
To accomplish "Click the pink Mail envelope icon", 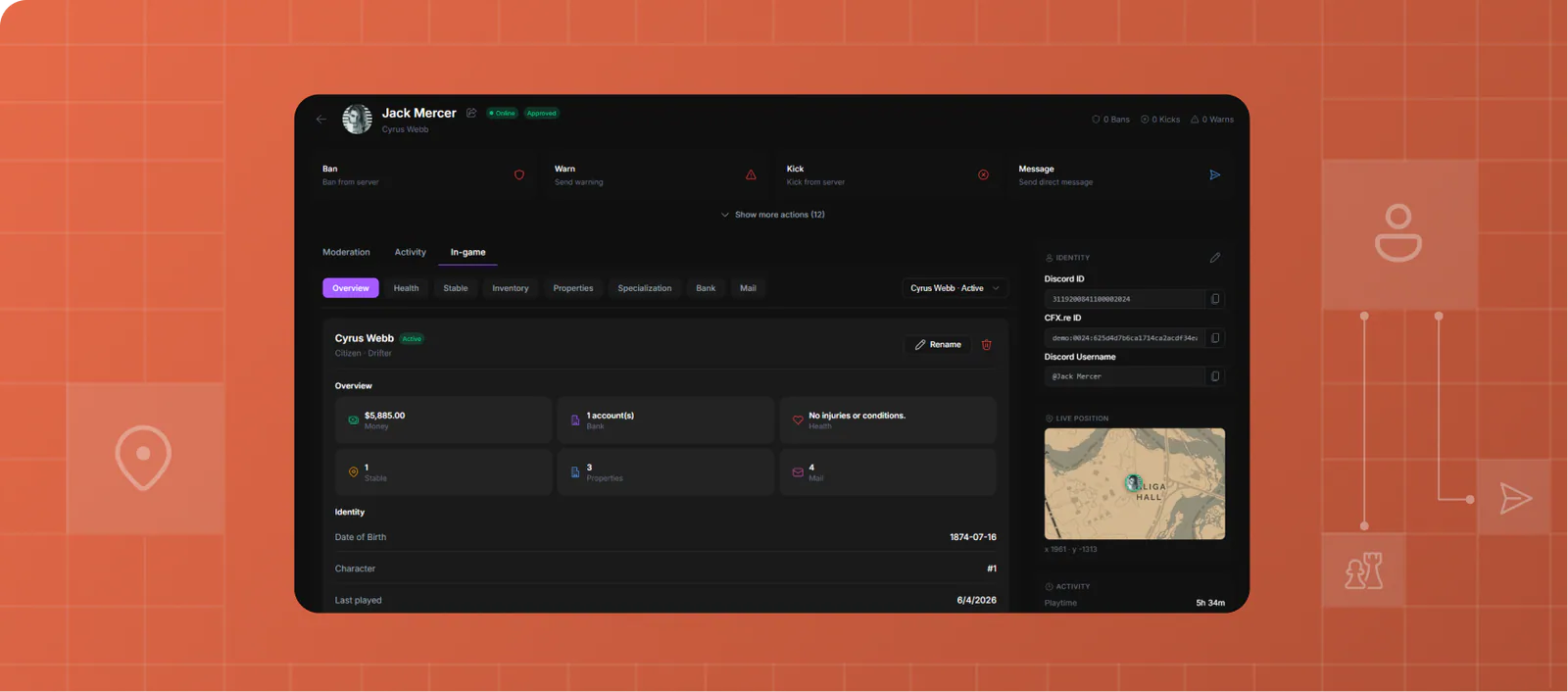I will 798,471.
